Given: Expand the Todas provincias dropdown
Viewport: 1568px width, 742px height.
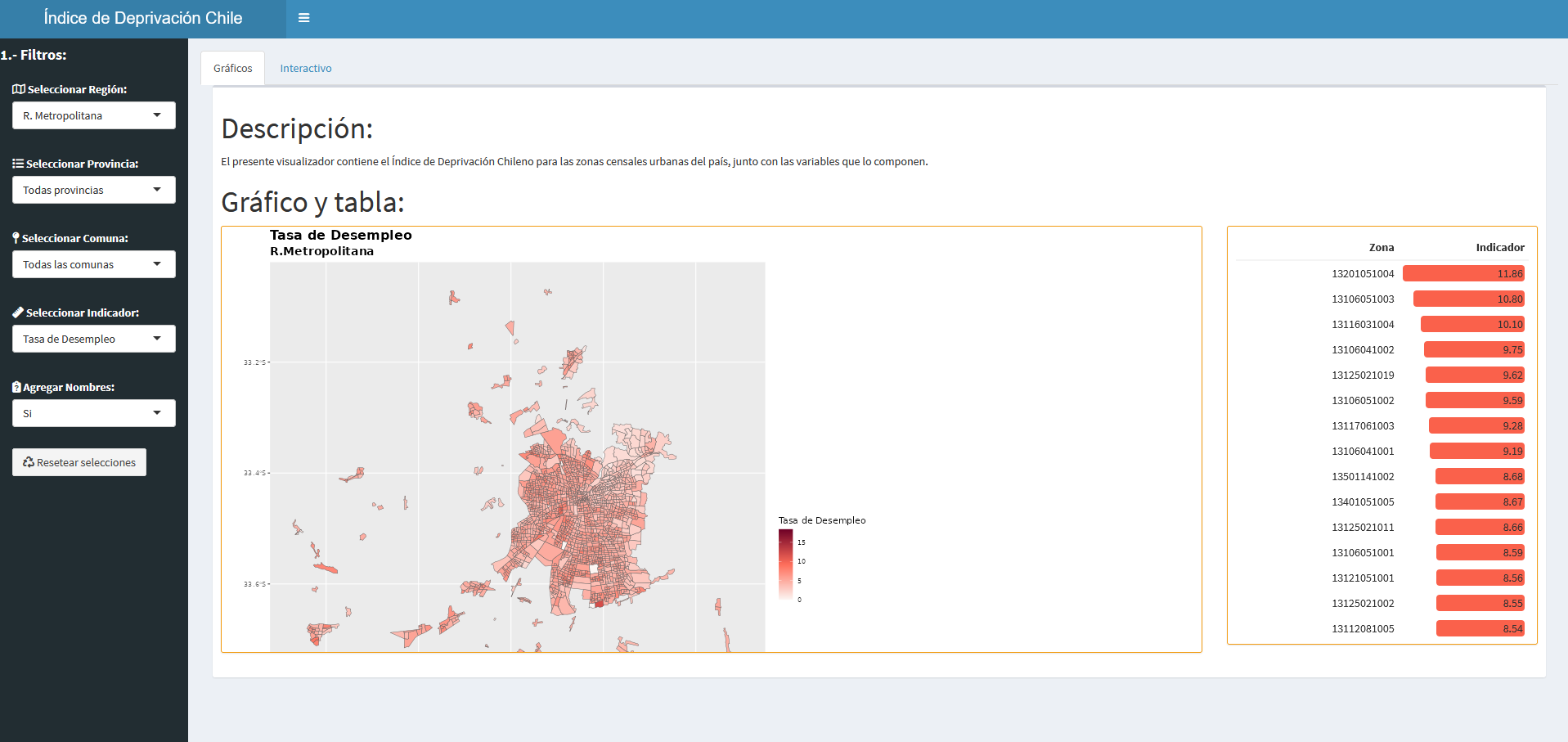Looking at the screenshot, I should 93,190.
